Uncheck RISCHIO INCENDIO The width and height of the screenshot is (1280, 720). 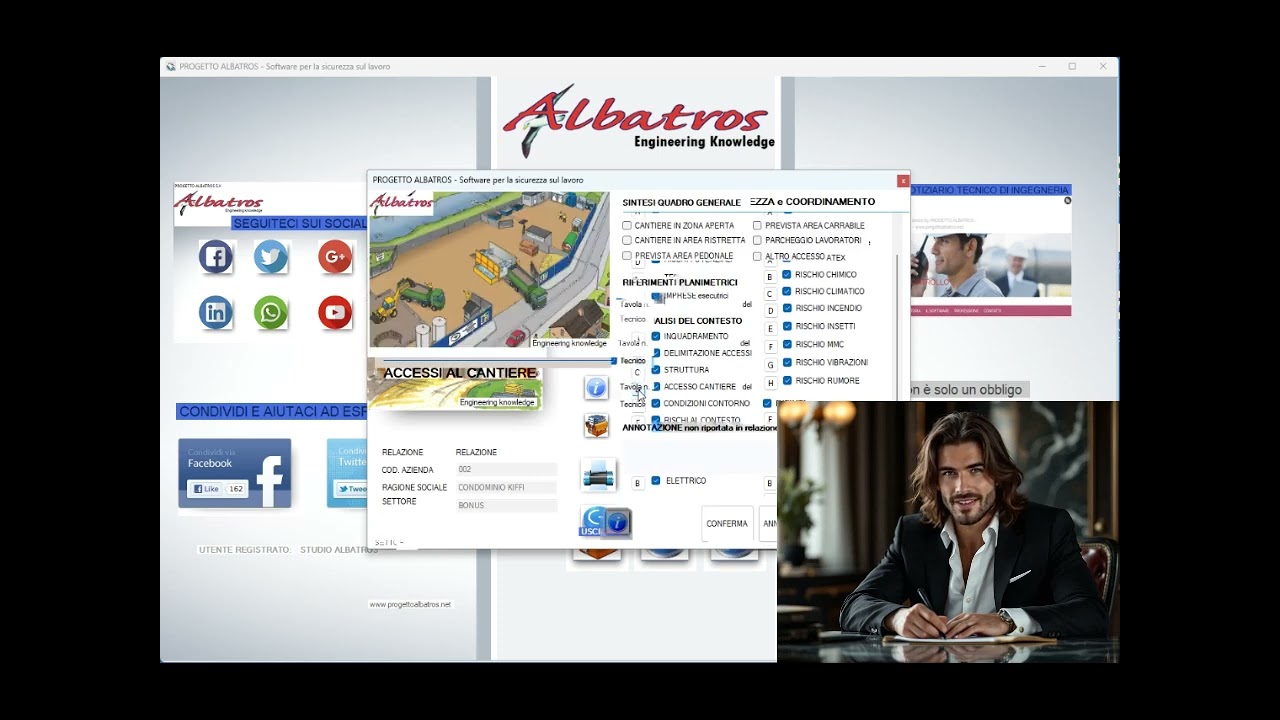click(x=787, y=309)
